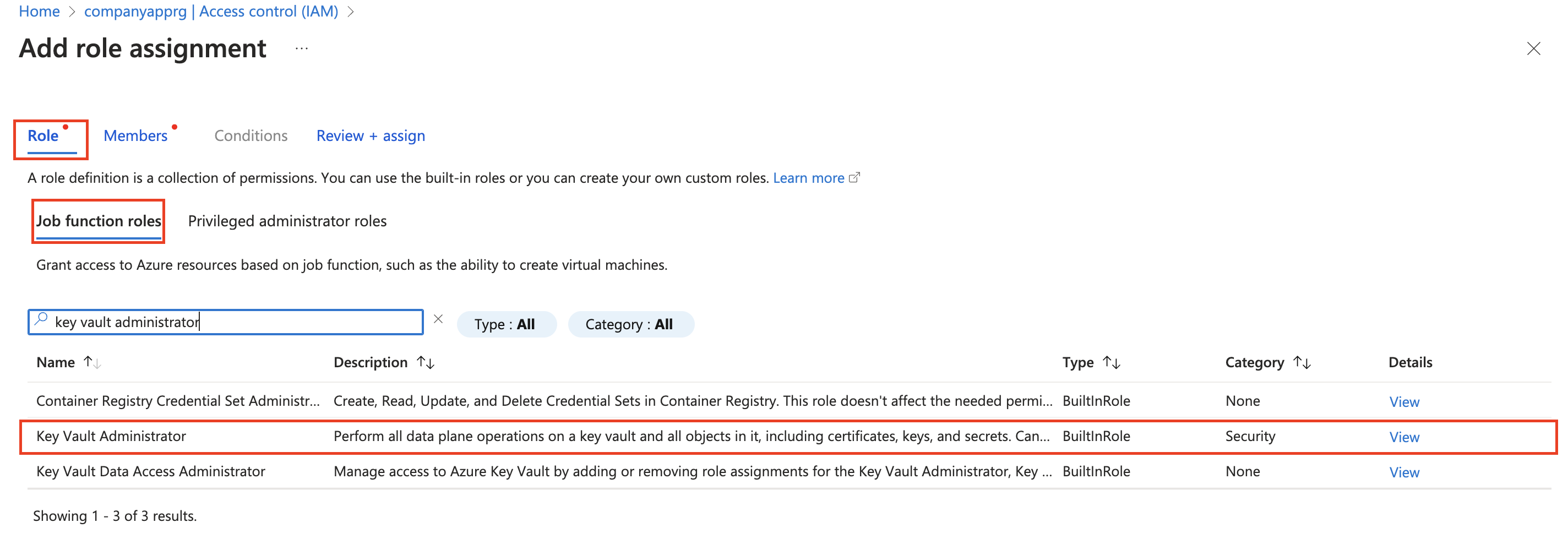Screen dimensions: 1568x555
Task: Open companyapprg Access control breadcrumb
Action: point(211,12)
